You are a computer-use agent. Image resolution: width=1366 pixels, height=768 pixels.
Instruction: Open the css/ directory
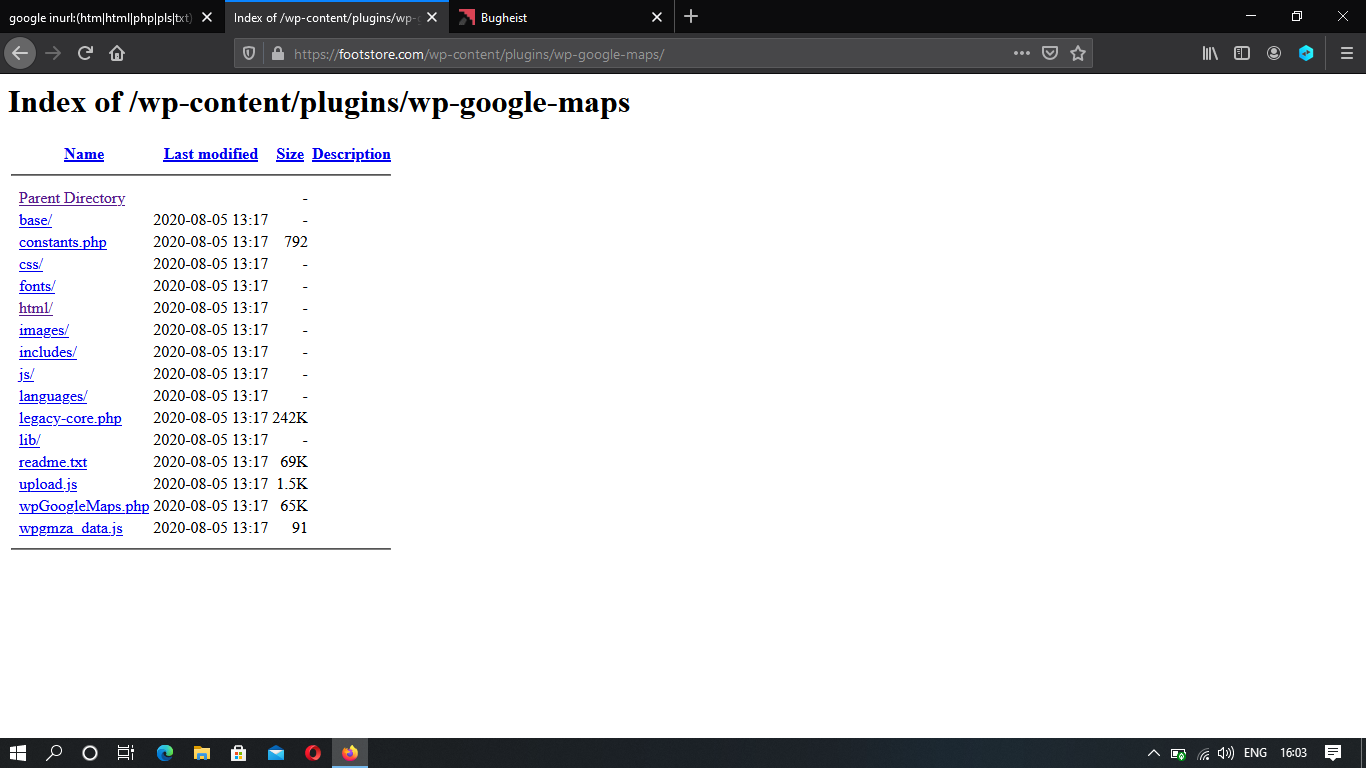[x=31, y=264]
